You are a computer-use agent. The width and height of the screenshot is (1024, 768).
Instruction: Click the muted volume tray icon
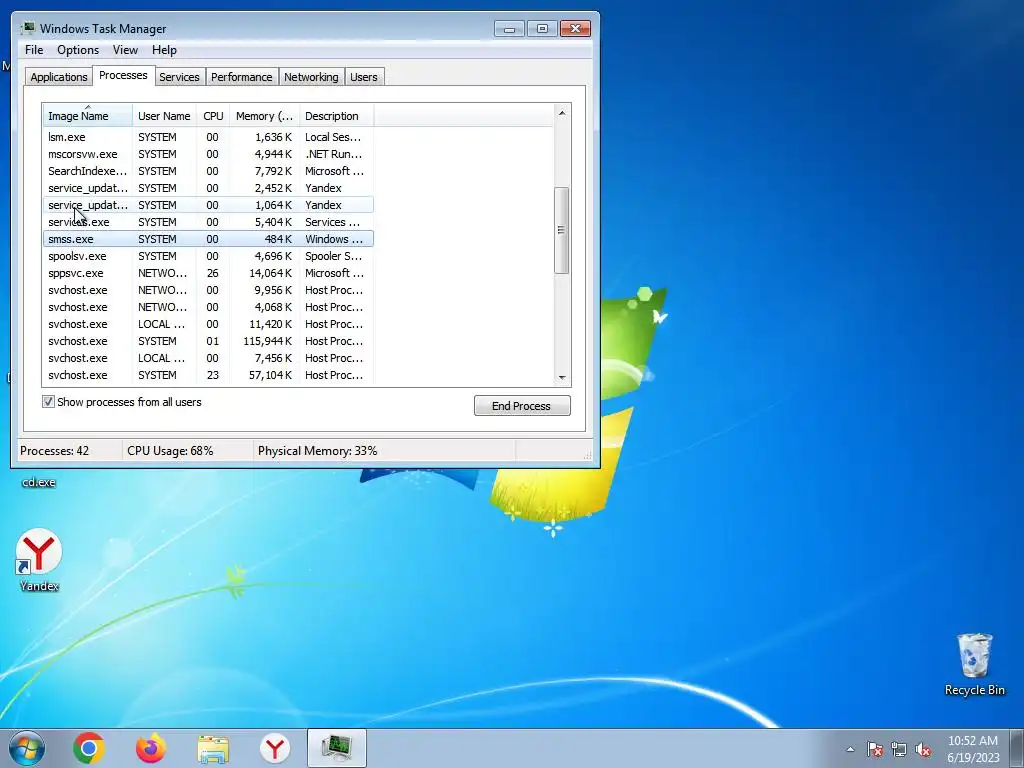pyautogui.click(x=923, y=749)
